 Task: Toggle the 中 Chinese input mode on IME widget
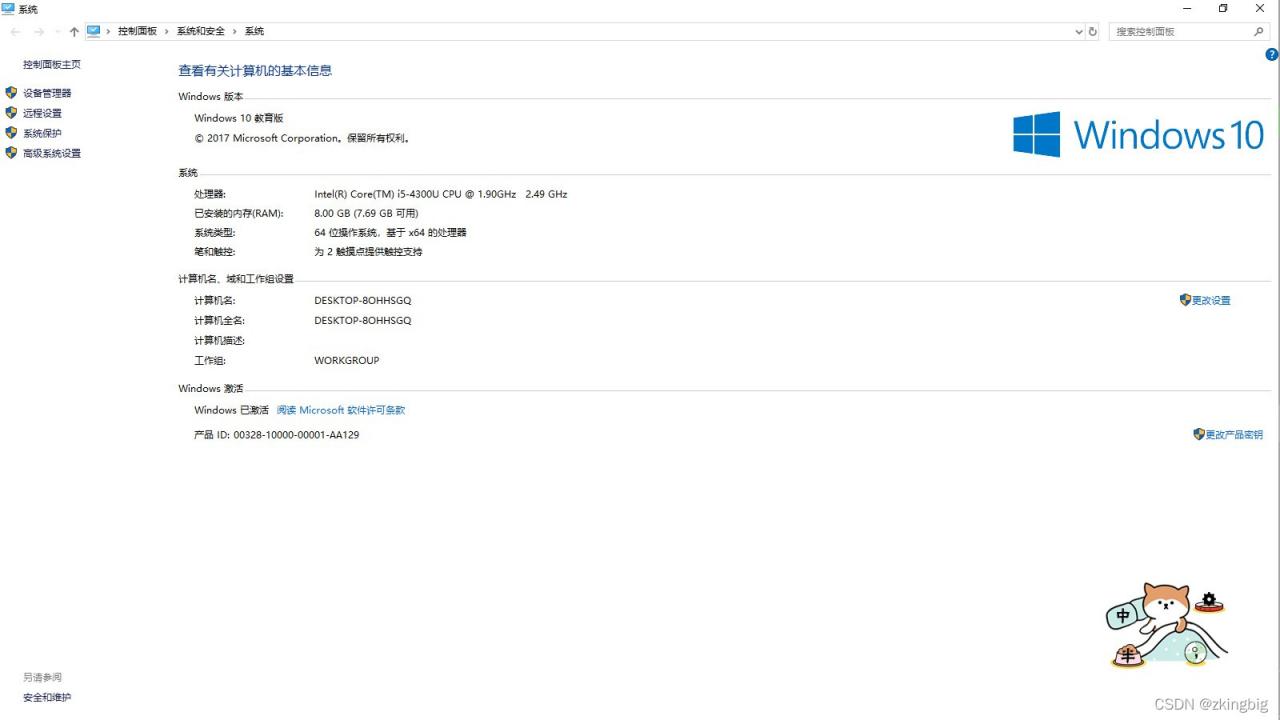pyautogui.click(x=1123, y=616)
